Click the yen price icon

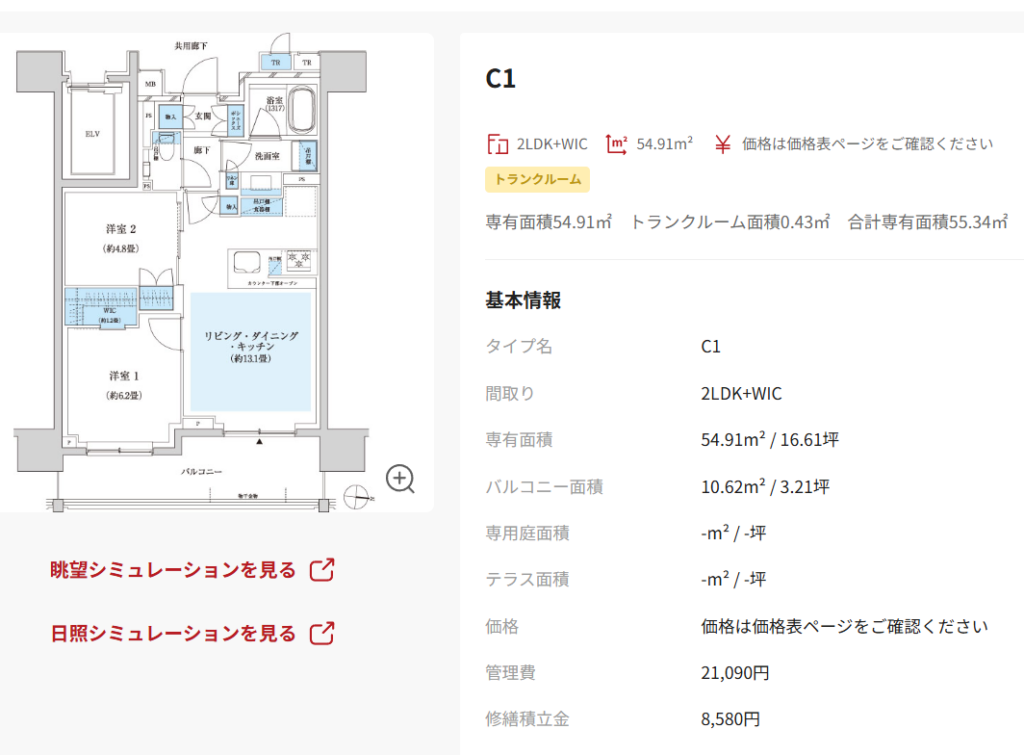click(x=722, y=144)
